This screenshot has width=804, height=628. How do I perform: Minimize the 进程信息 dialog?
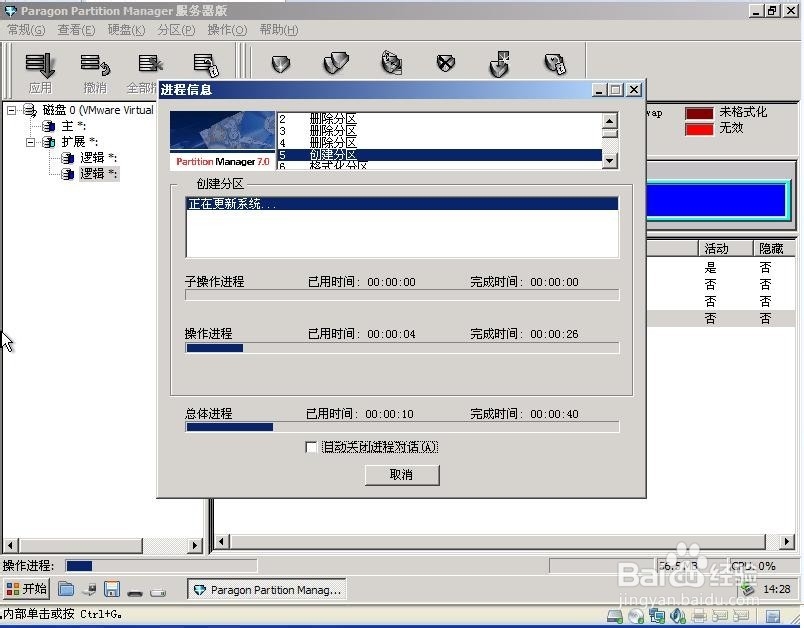tap(599, 90)
